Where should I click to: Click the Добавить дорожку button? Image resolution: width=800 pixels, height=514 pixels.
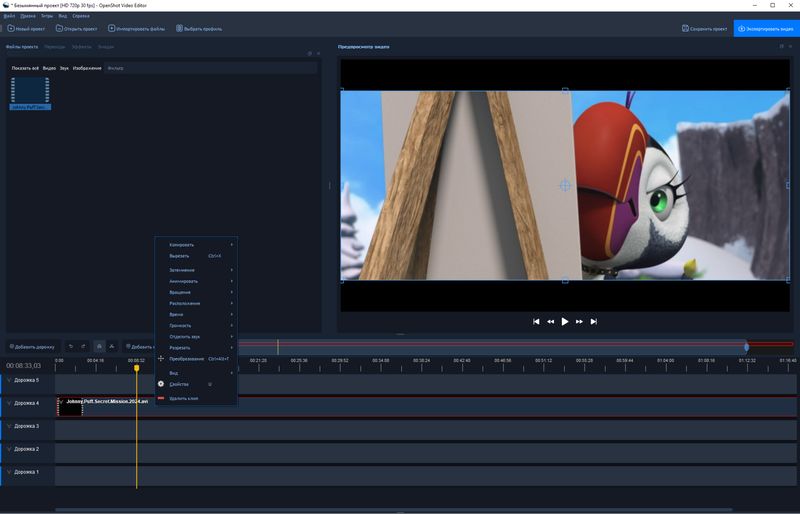(32, 347)
